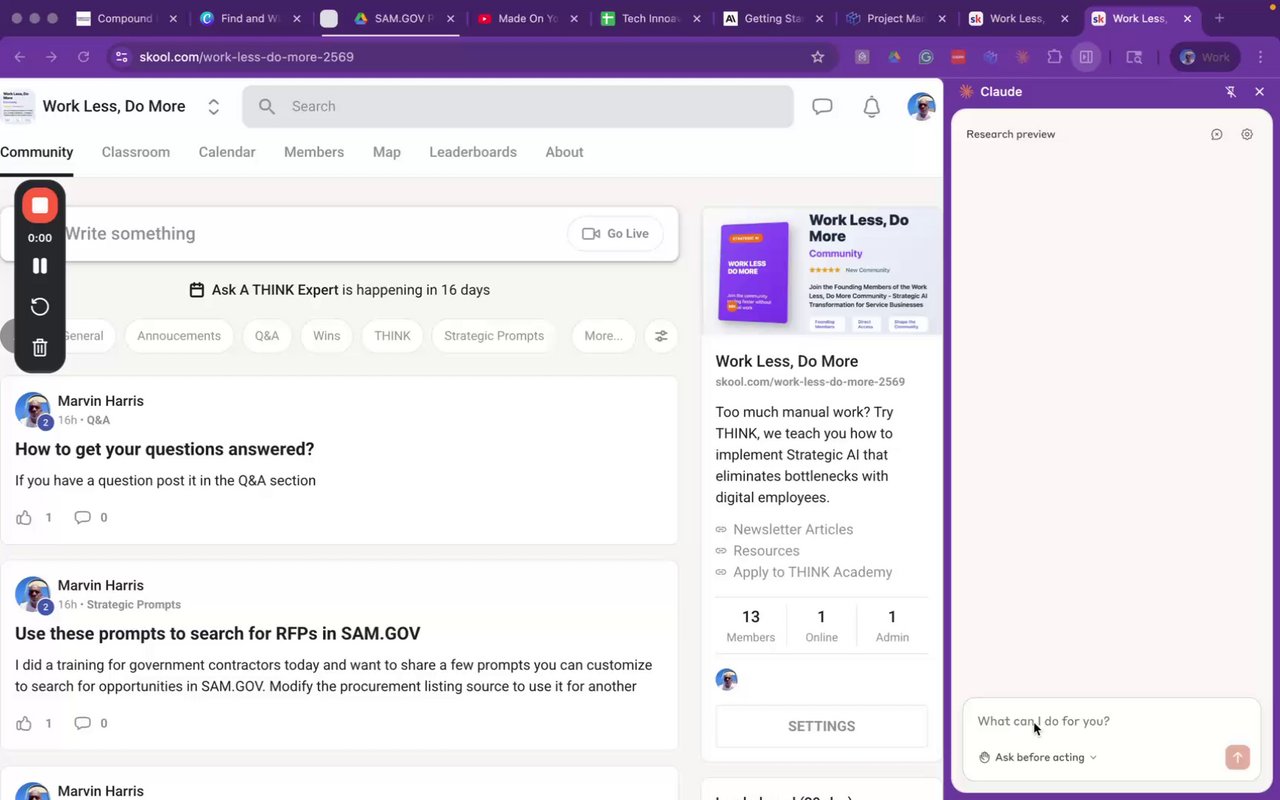Expand the "More..." category filter
The width and height of the screenshot is (1280, 800).
(604, 336)
